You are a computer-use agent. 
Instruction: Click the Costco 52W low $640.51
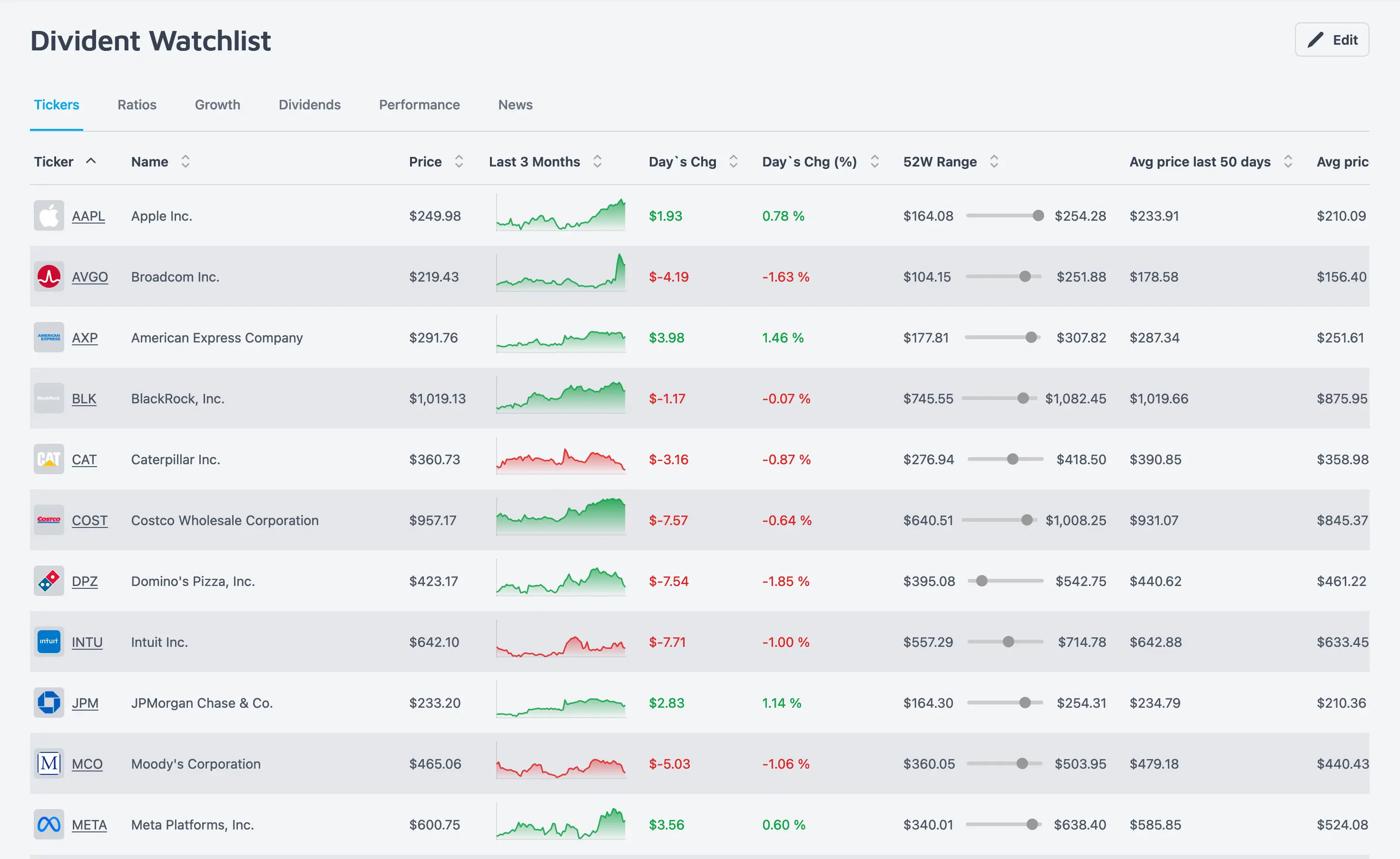[929, 520]
